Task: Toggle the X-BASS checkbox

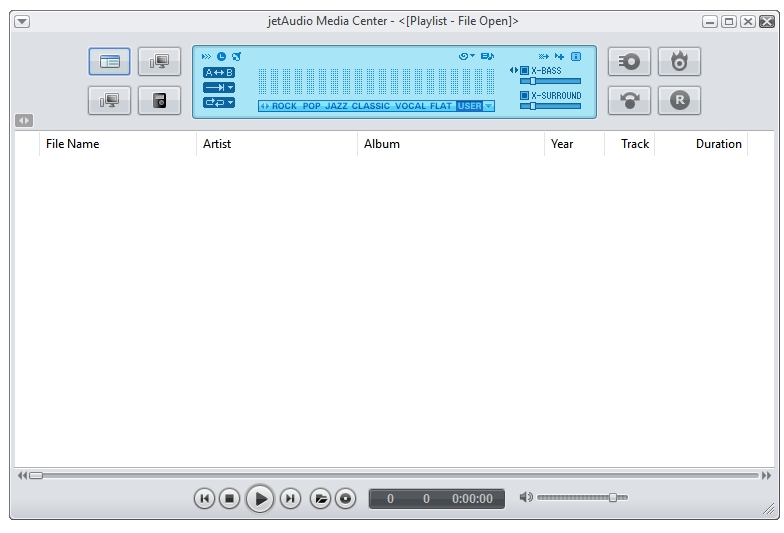Action: 524,70
